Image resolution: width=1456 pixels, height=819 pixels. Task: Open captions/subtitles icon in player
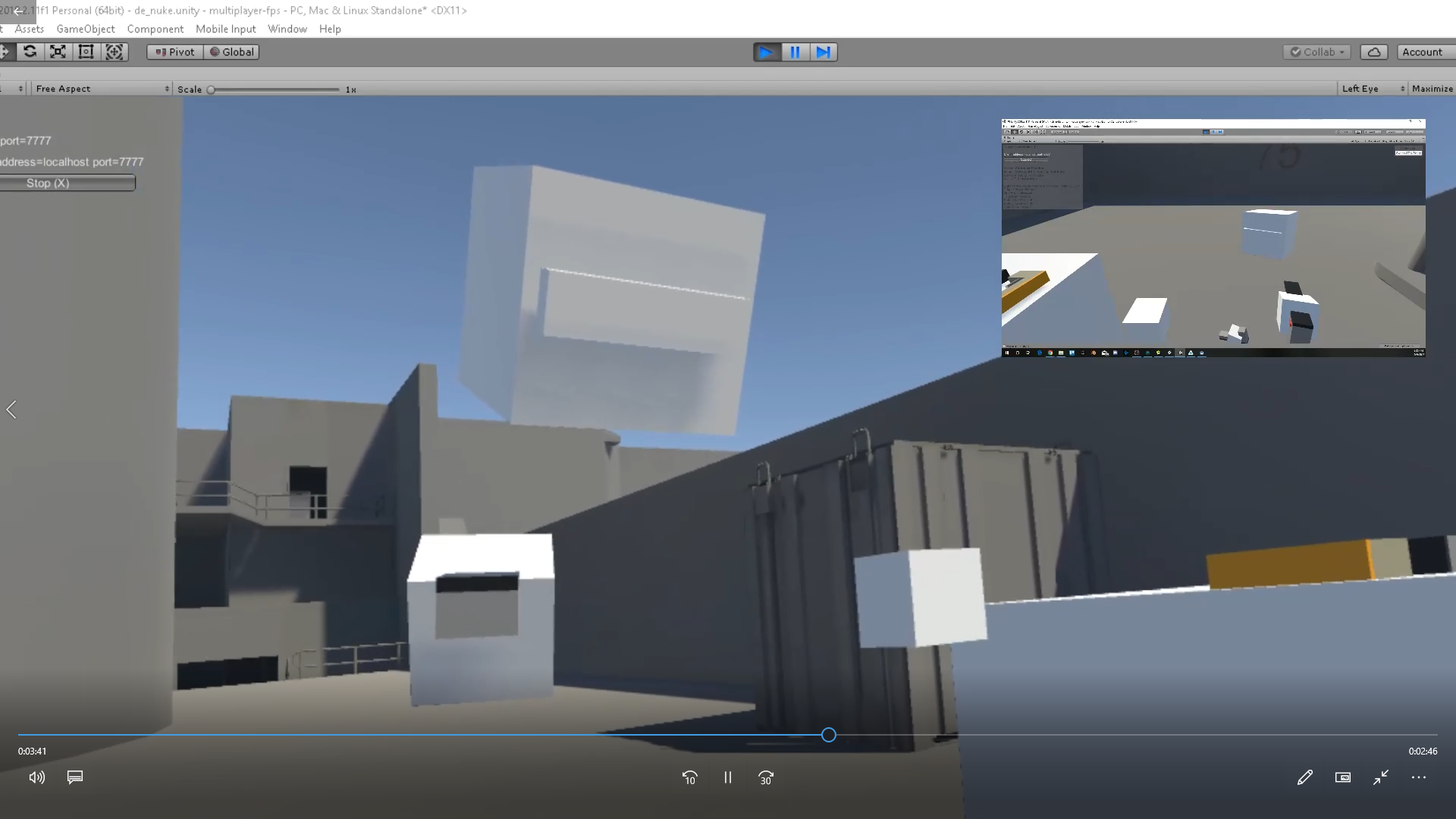tap(75, 777)
